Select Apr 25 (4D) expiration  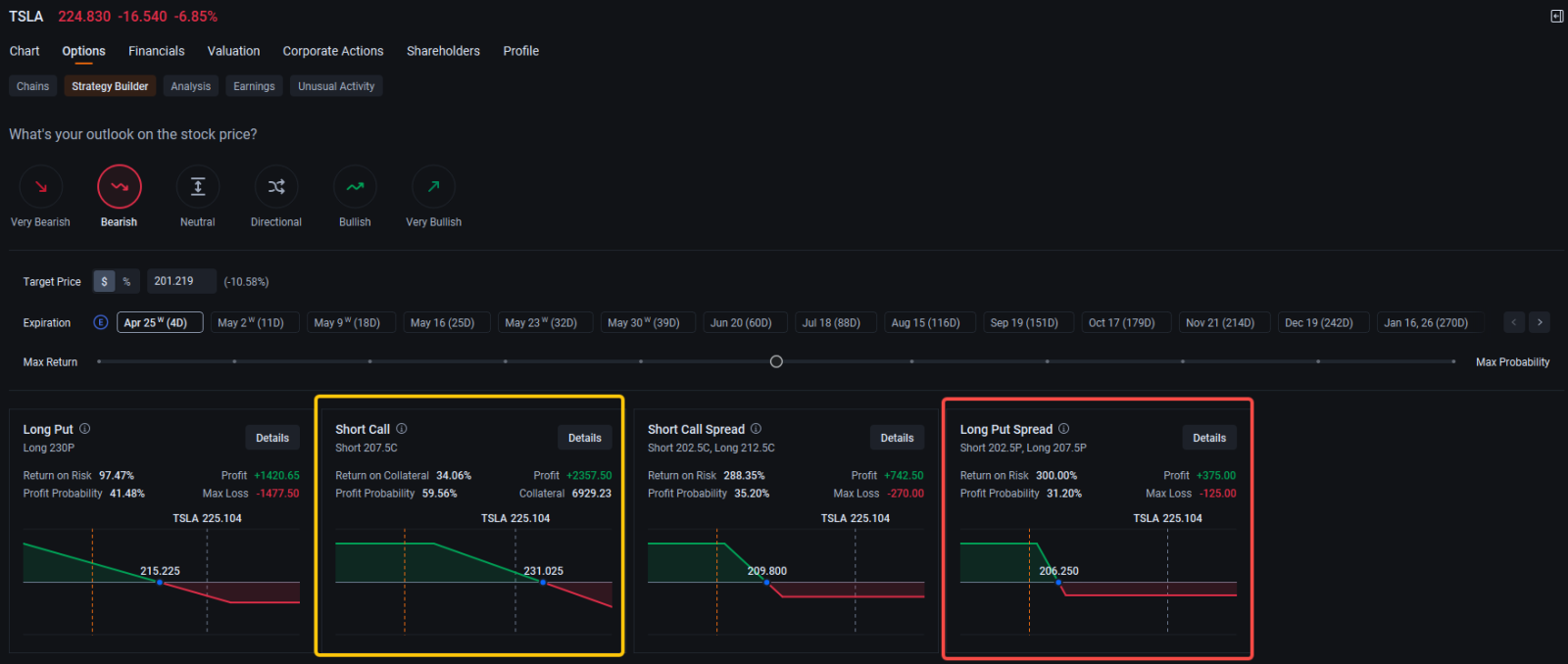point(161,322)
